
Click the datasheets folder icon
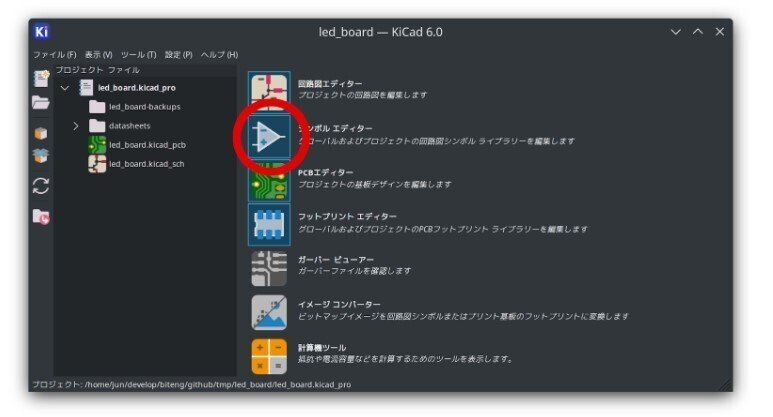click(97, 126)
